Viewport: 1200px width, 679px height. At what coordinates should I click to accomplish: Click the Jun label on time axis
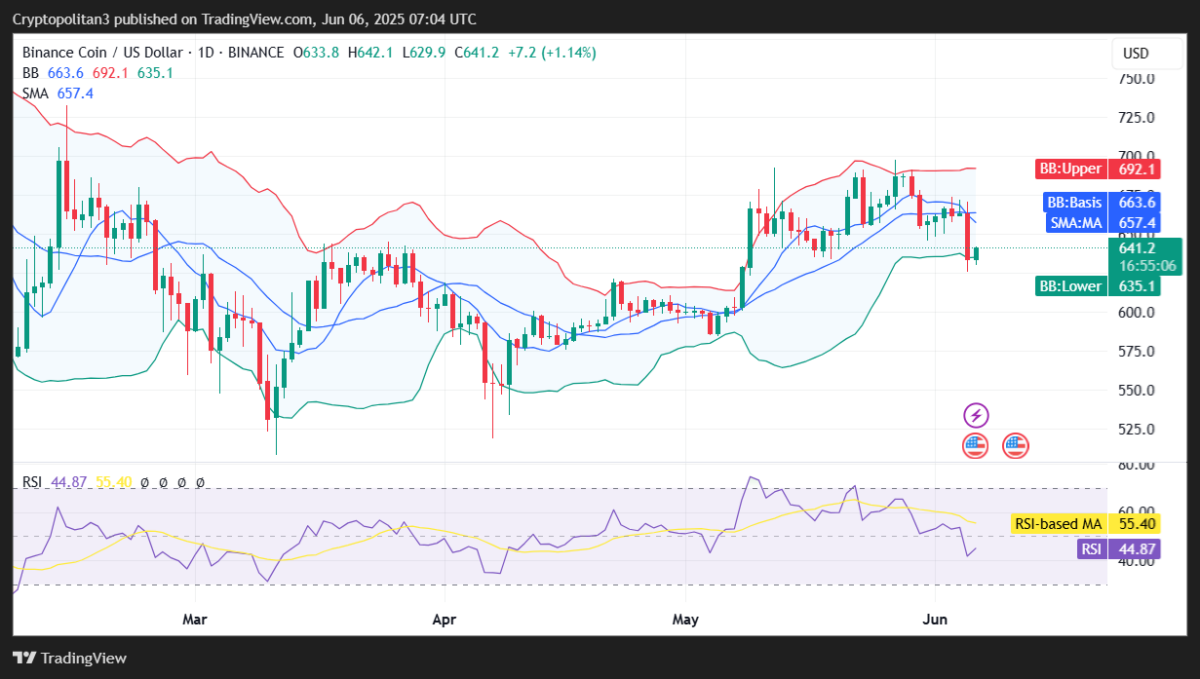935,619
